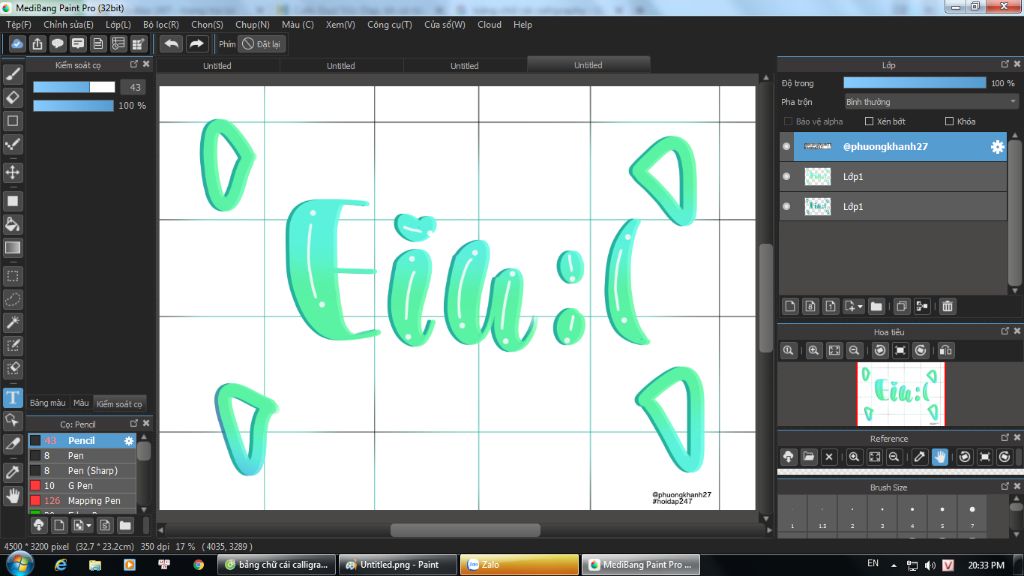Click the Redo arrow
Screen dimensions: 1024x576
196,44
